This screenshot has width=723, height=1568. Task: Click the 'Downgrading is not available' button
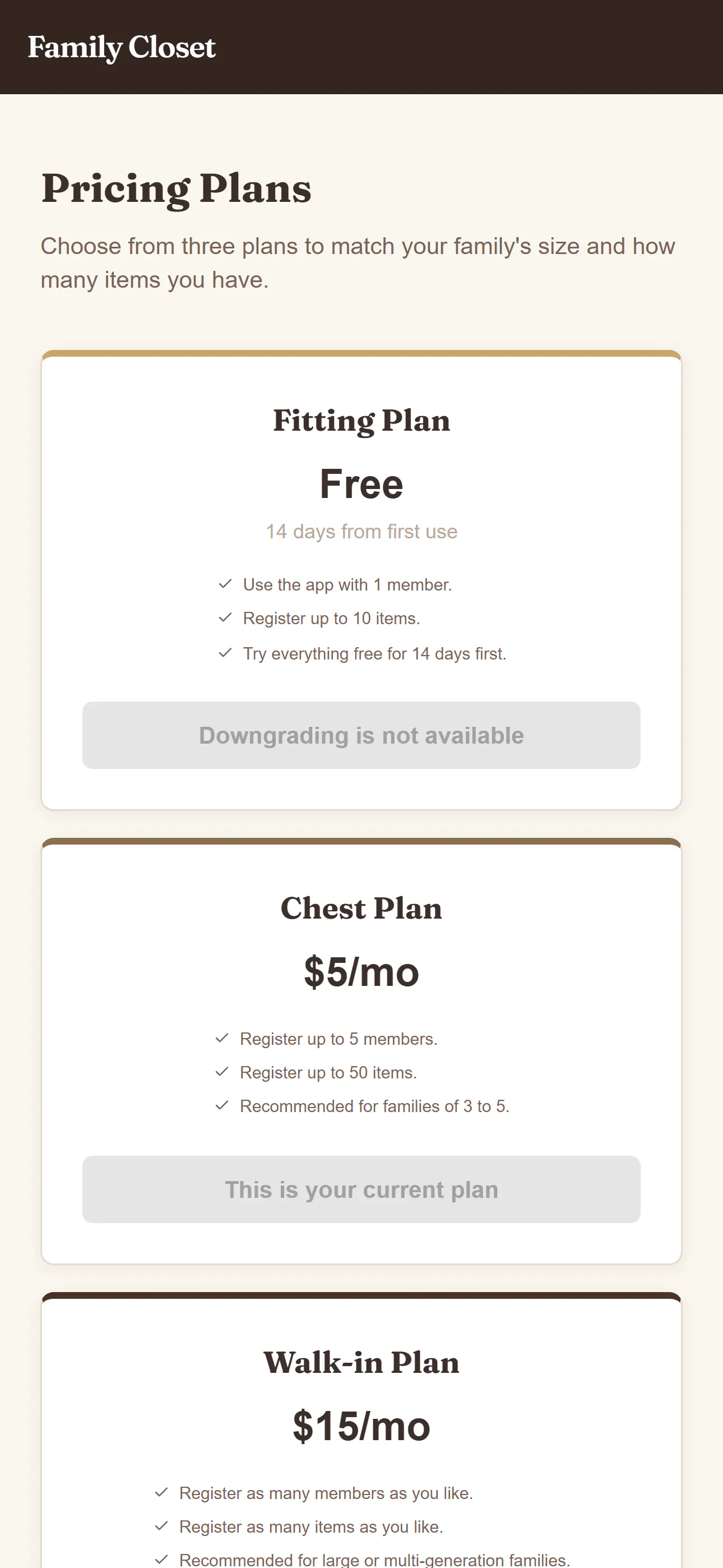coord(361,735)
